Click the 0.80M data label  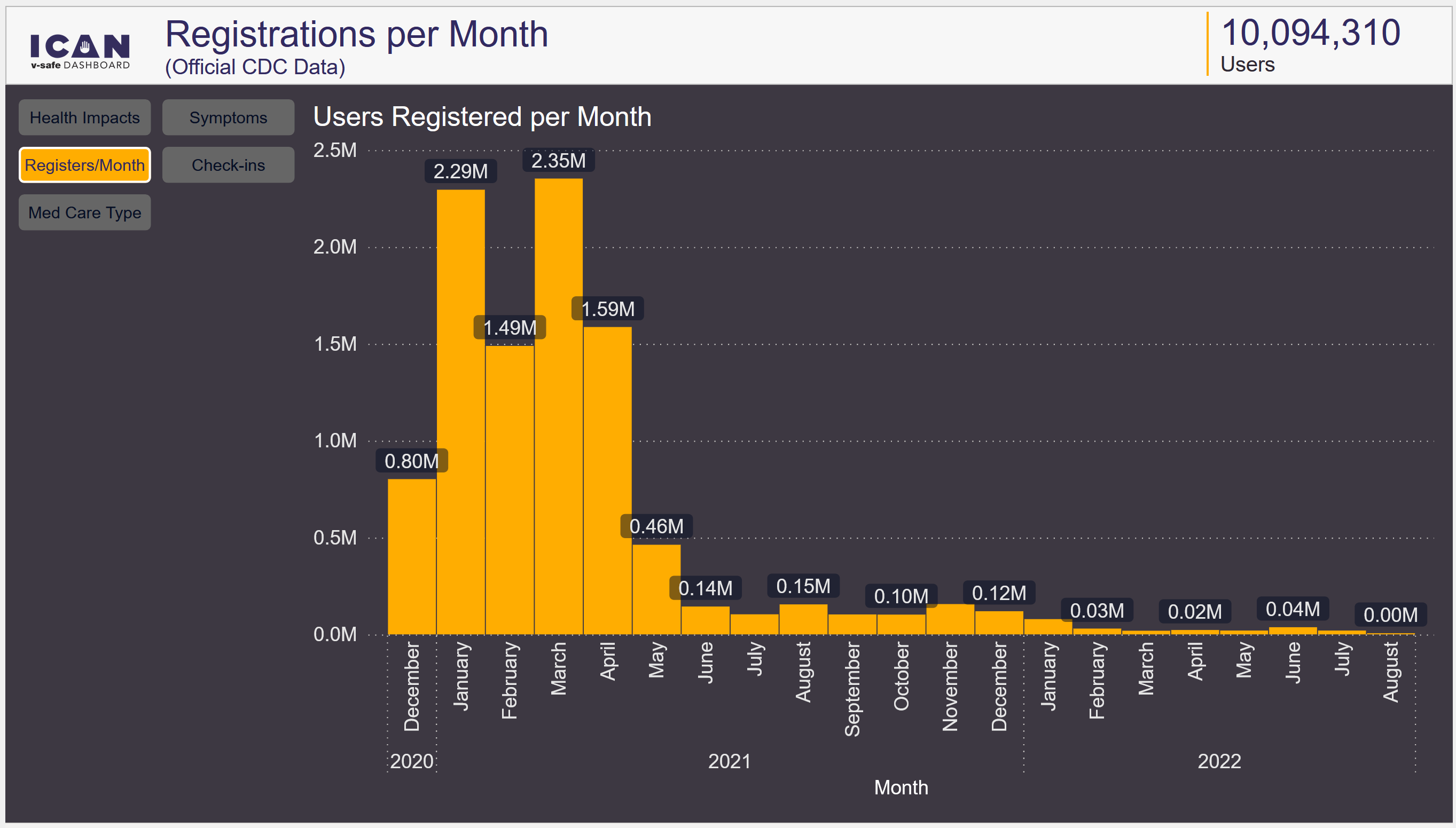point(411,461)
